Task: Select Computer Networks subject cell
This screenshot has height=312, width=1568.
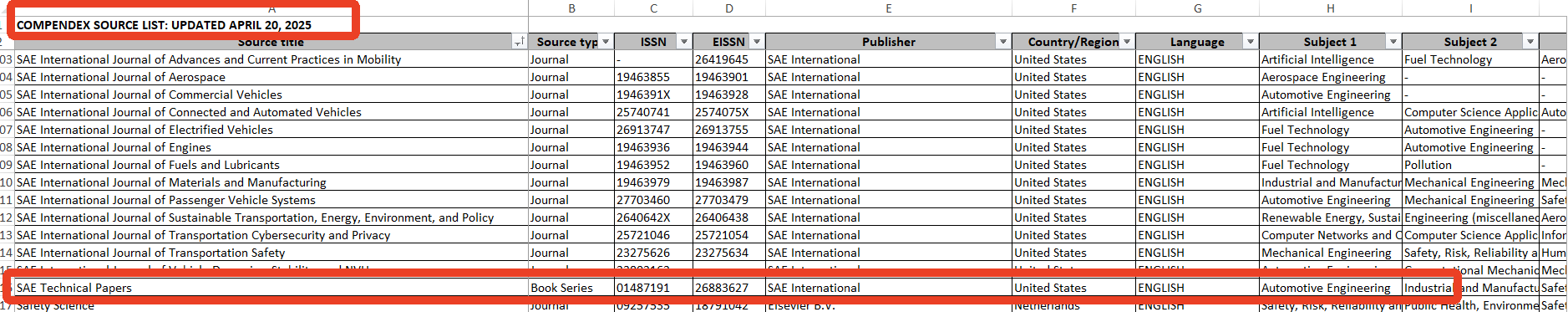Action: tap(1330, 235)
